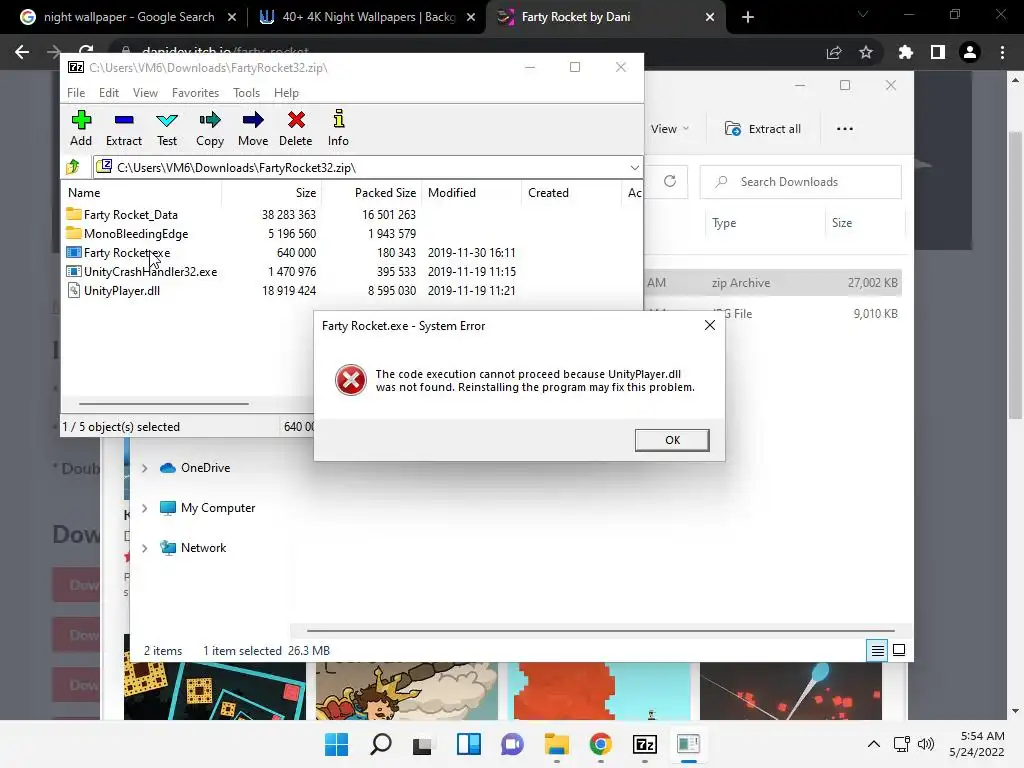This screenshot has height=768, width=1024.
Task: Open taskbar Search
Action: point(381,744)
